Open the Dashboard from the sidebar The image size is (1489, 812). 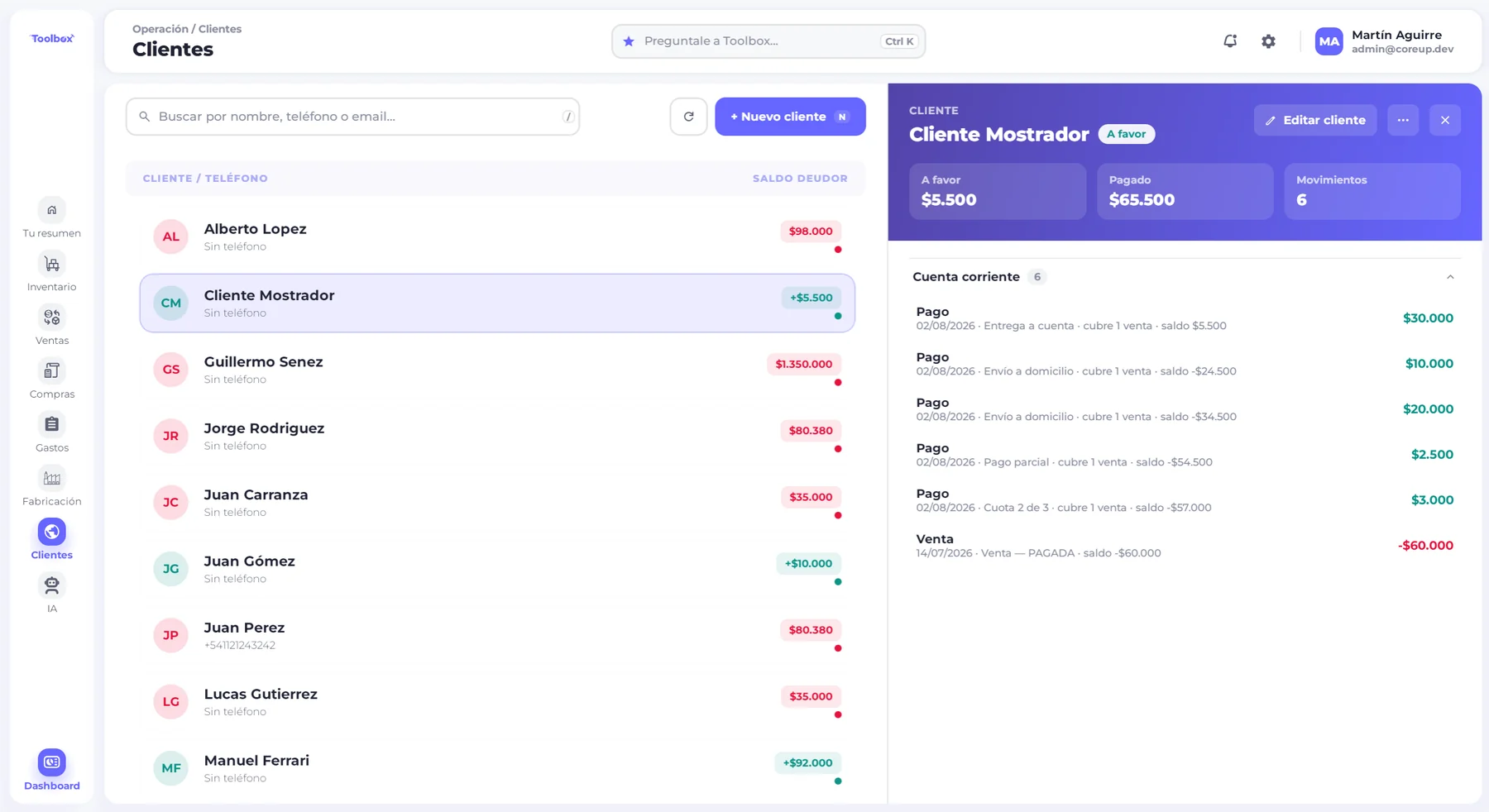click(x=51, y=770)
